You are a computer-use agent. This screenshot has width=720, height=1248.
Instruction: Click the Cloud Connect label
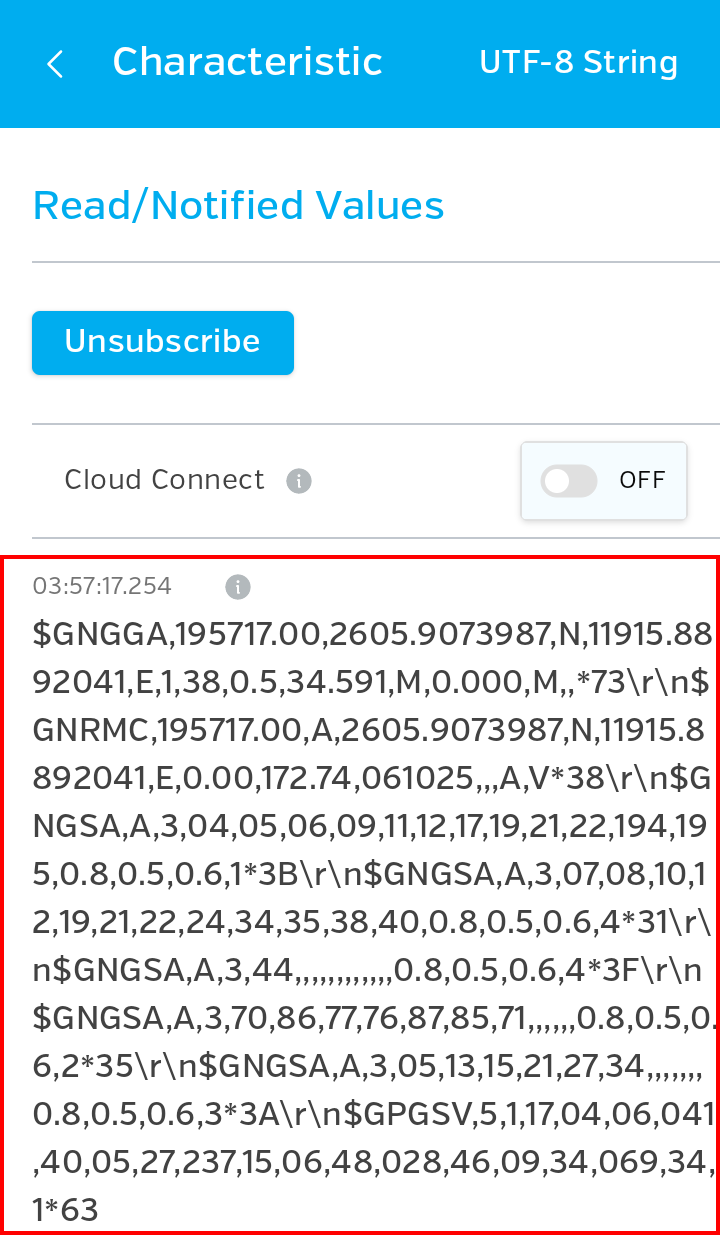coord(164,480)
